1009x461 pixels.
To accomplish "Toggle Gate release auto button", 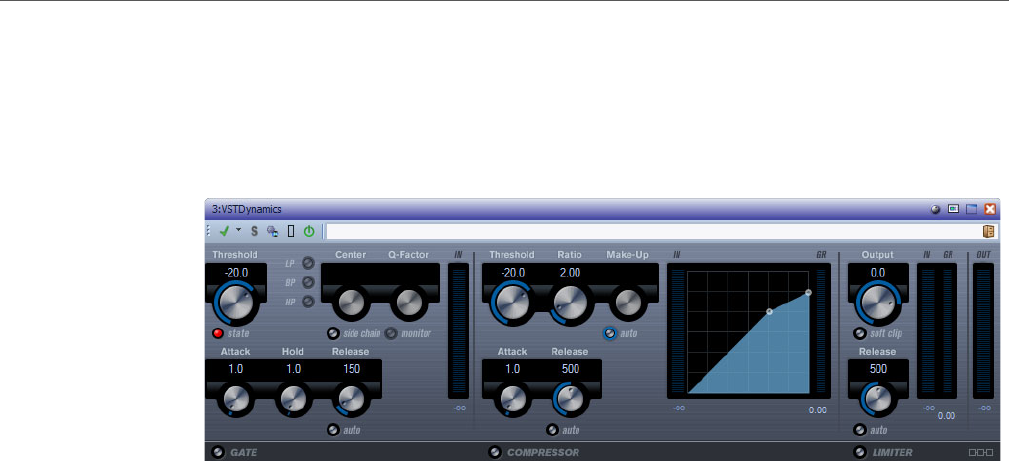I will (x=333, y=430).
